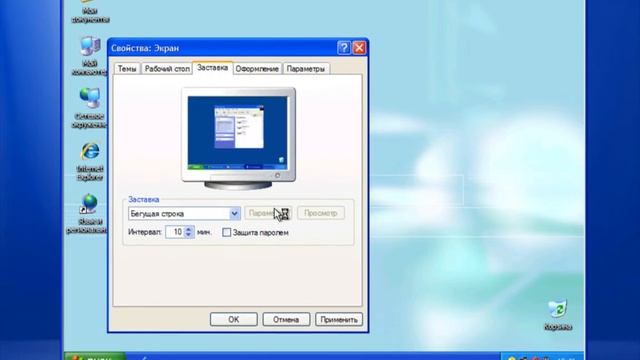Click the Отмена button
Viewport: 640px width, 360px height.
(x=286, y=319)
